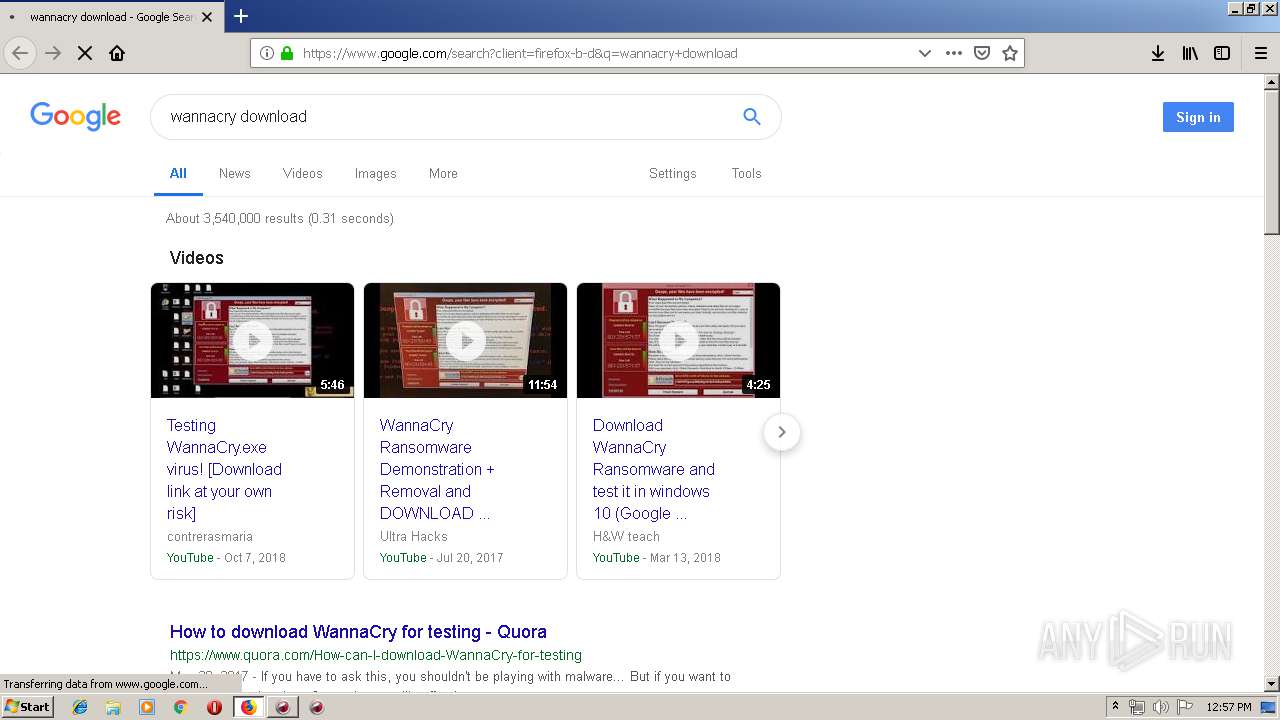This screenshot has width=1280, height=720.
Task: Go to Google homepage via logo
Action: pyautogui.click(x=75, y=116)
